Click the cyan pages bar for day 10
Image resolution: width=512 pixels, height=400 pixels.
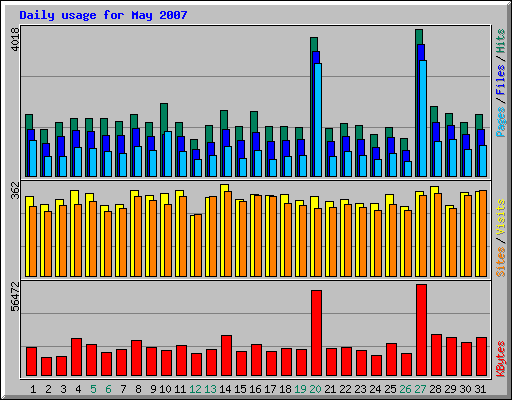(168, 154)
